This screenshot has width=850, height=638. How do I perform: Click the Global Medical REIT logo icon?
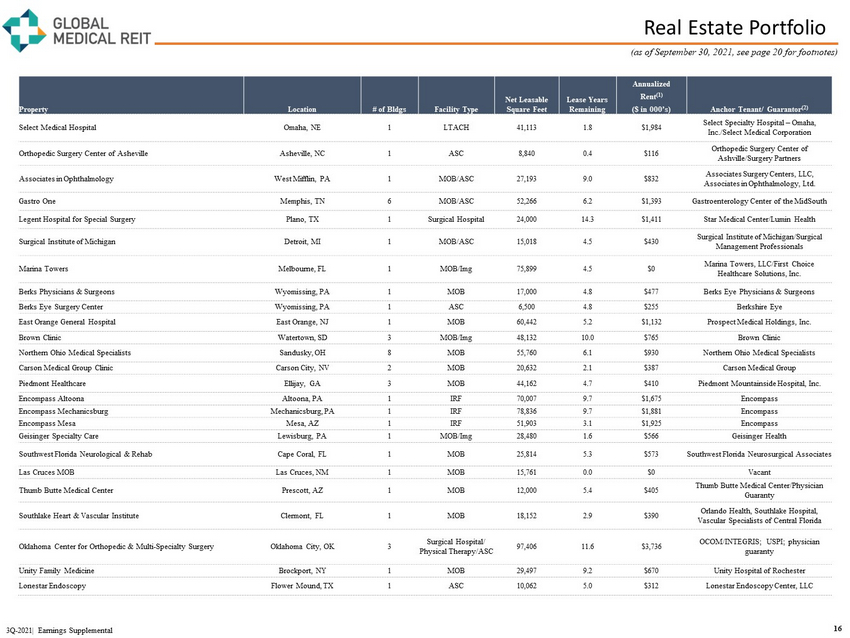23,28
